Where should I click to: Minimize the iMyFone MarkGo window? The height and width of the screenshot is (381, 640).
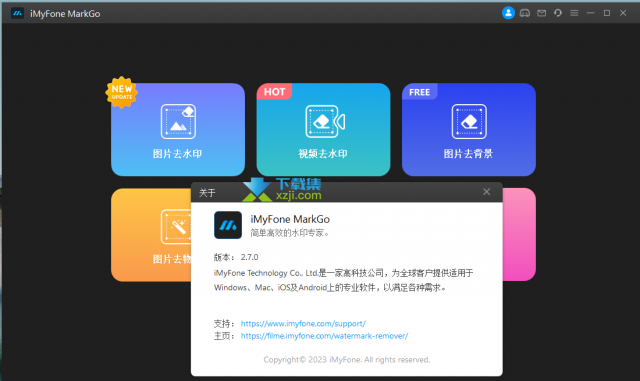591,13
